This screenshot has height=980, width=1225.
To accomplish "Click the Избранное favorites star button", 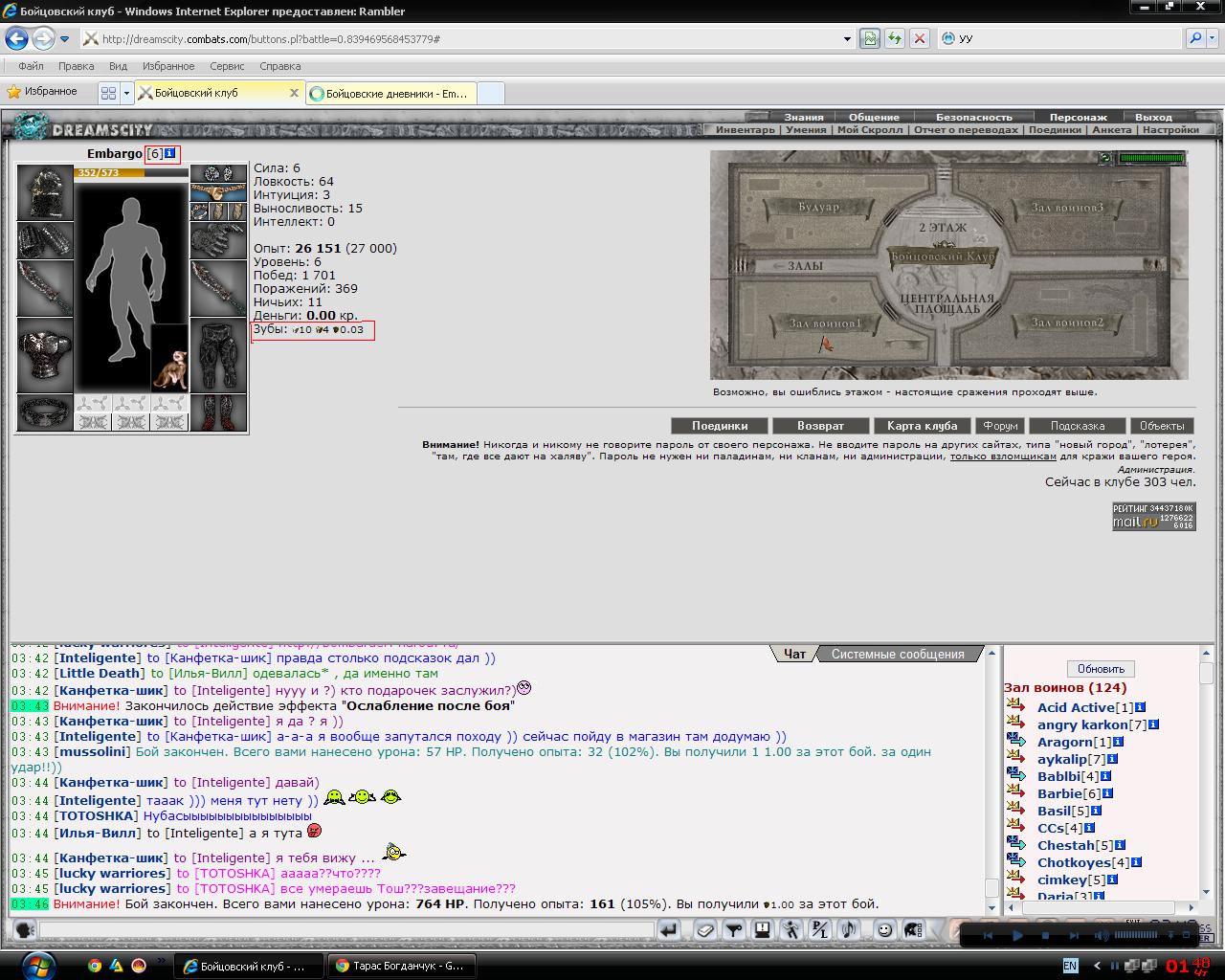I will tap(43, 92).
